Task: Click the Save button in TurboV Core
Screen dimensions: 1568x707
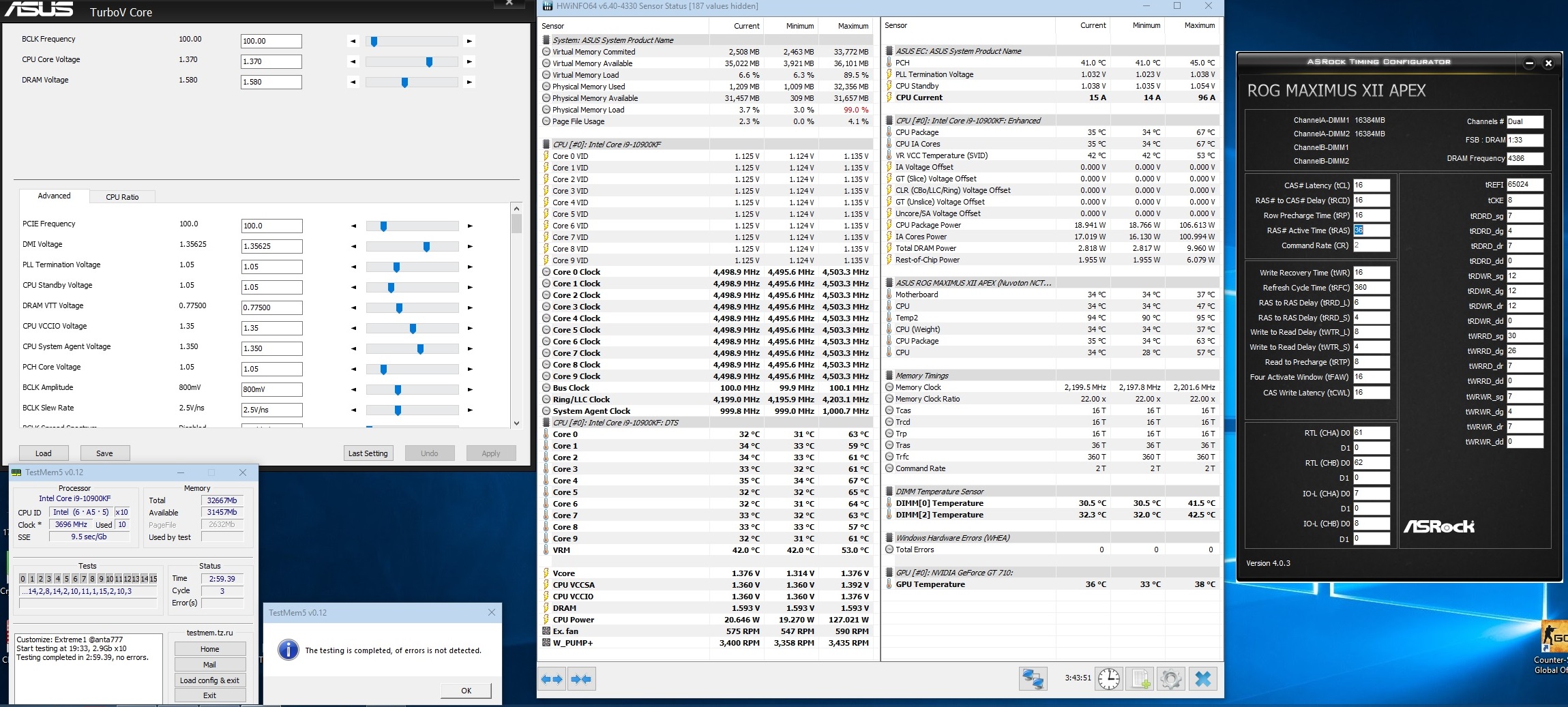Action: pyautogui.click(x=104, y=453)
